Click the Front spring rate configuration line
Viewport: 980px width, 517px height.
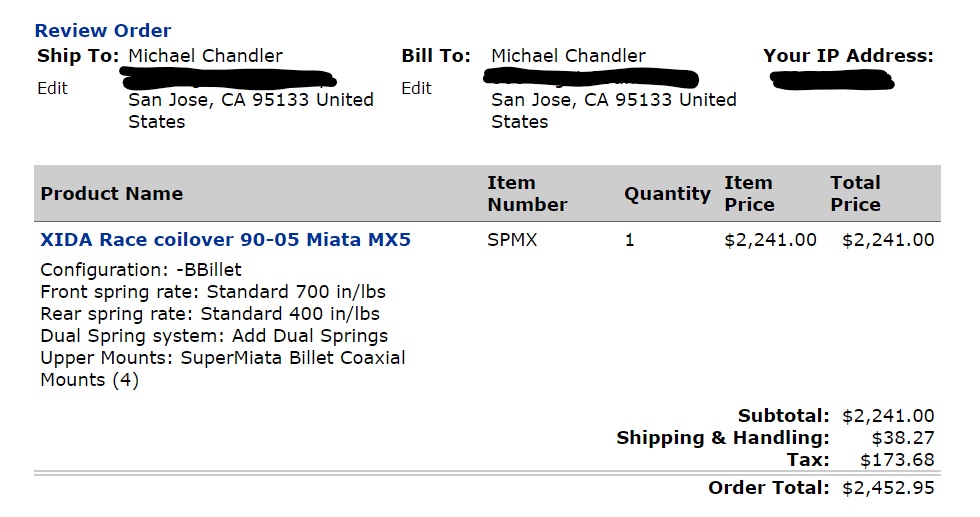pos(213,292)
